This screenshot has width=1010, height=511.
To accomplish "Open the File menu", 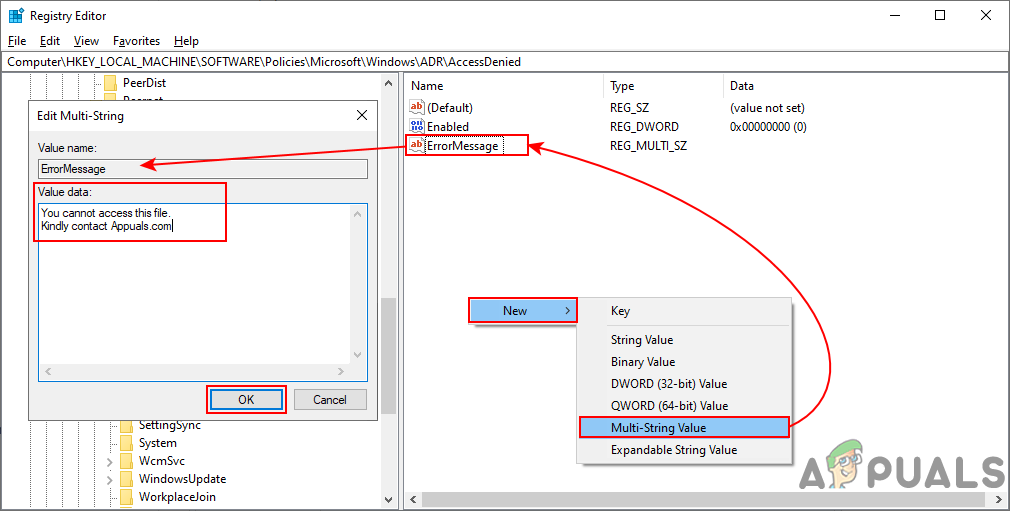I will (x=17, y=41).
